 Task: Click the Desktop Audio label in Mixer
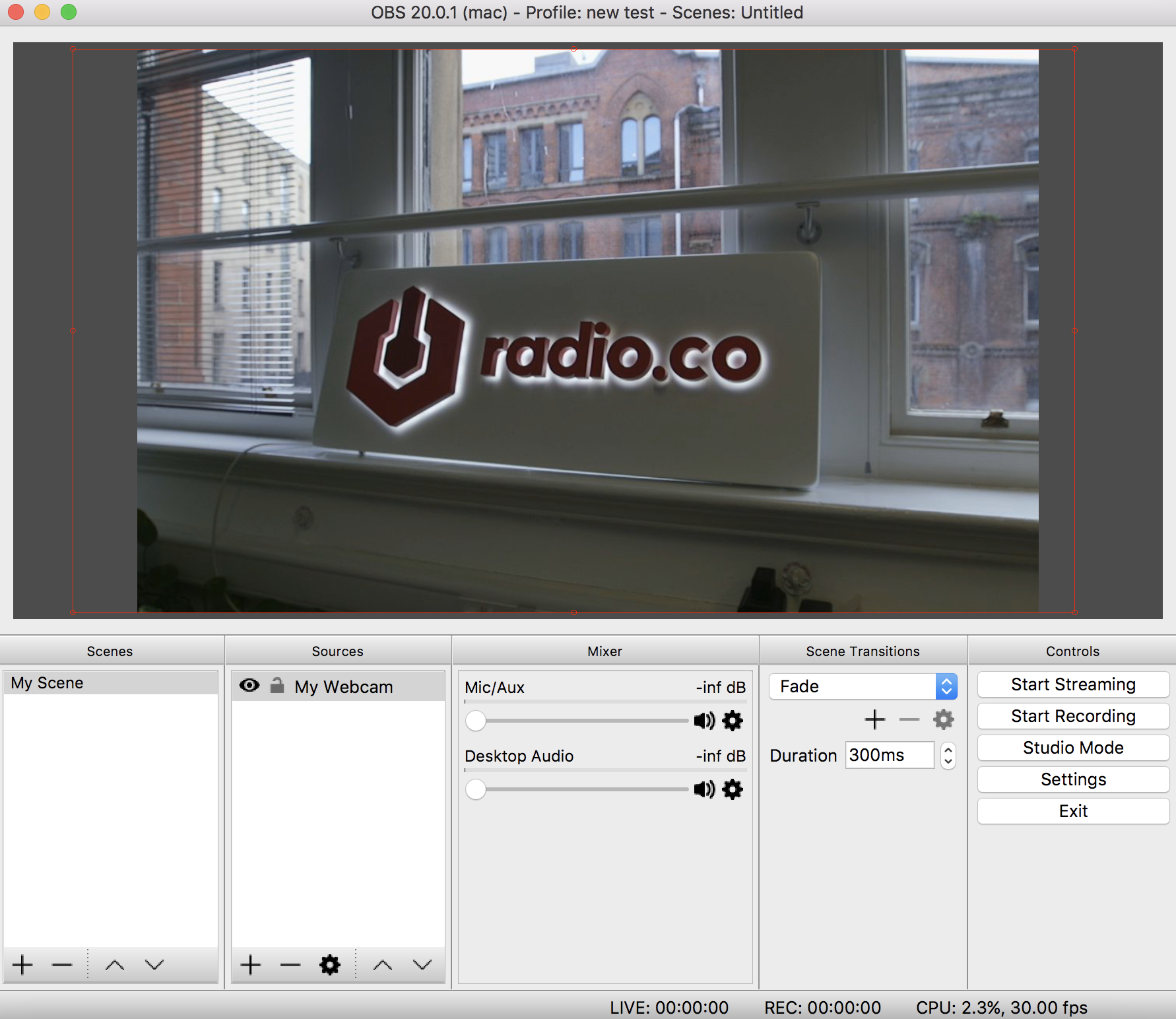[519, 756]
